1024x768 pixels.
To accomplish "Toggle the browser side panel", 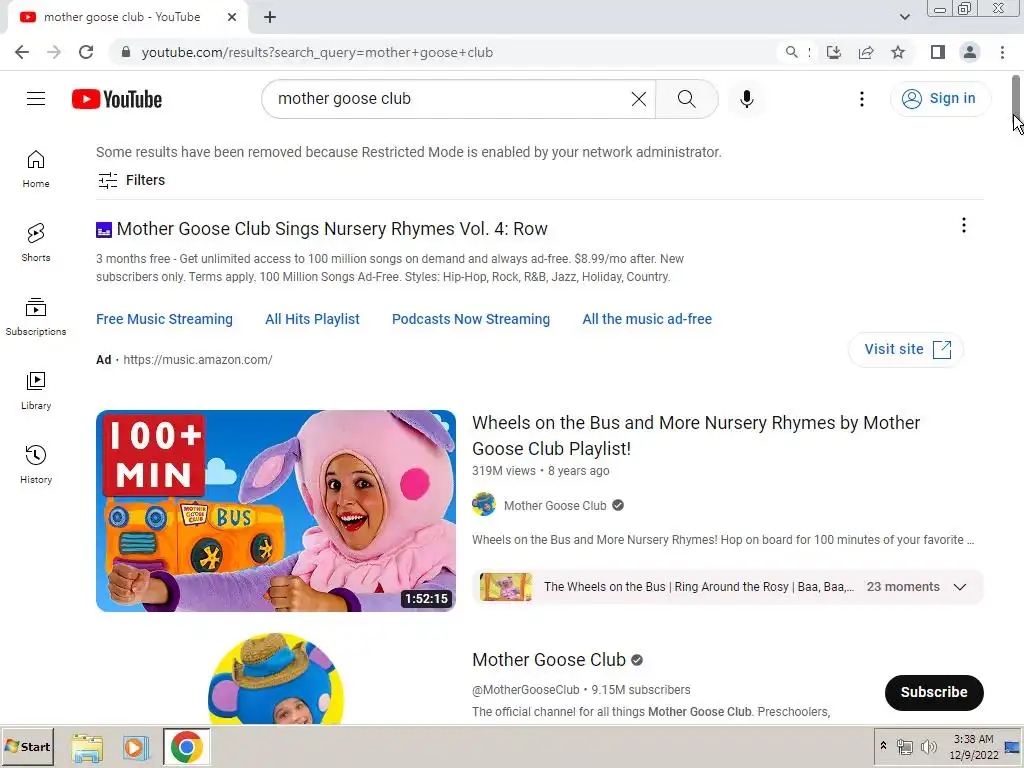I will click(x=938, y=52).
